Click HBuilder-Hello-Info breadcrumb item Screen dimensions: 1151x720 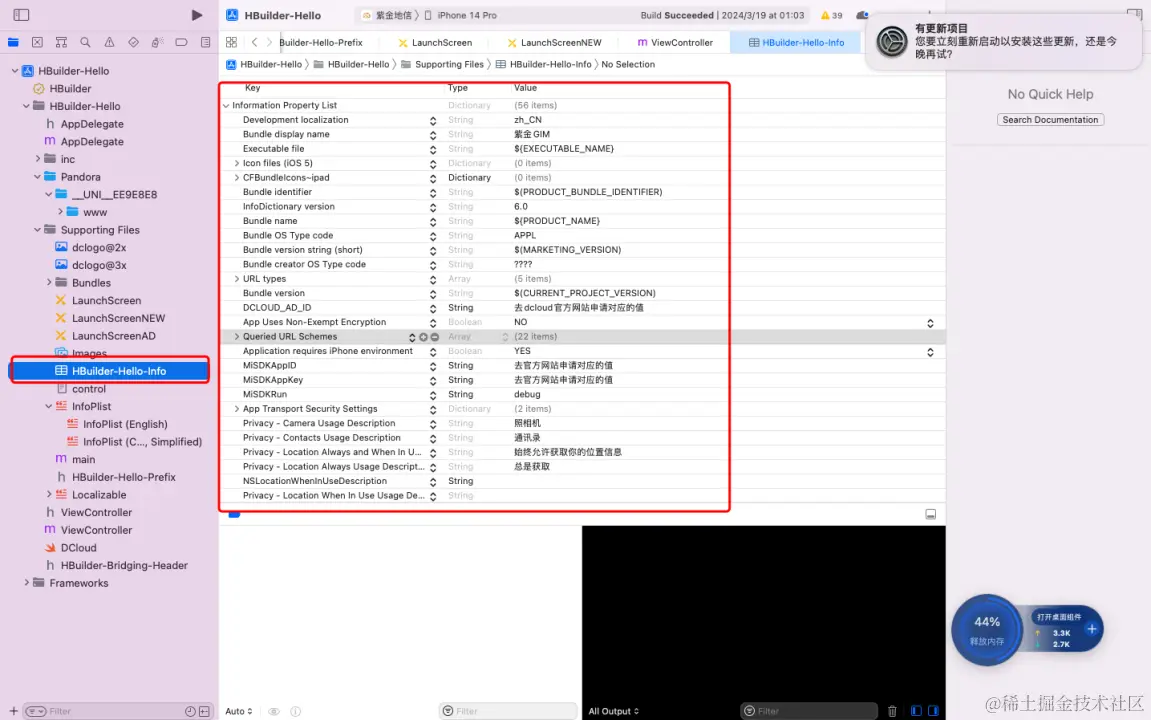(544, 65)
